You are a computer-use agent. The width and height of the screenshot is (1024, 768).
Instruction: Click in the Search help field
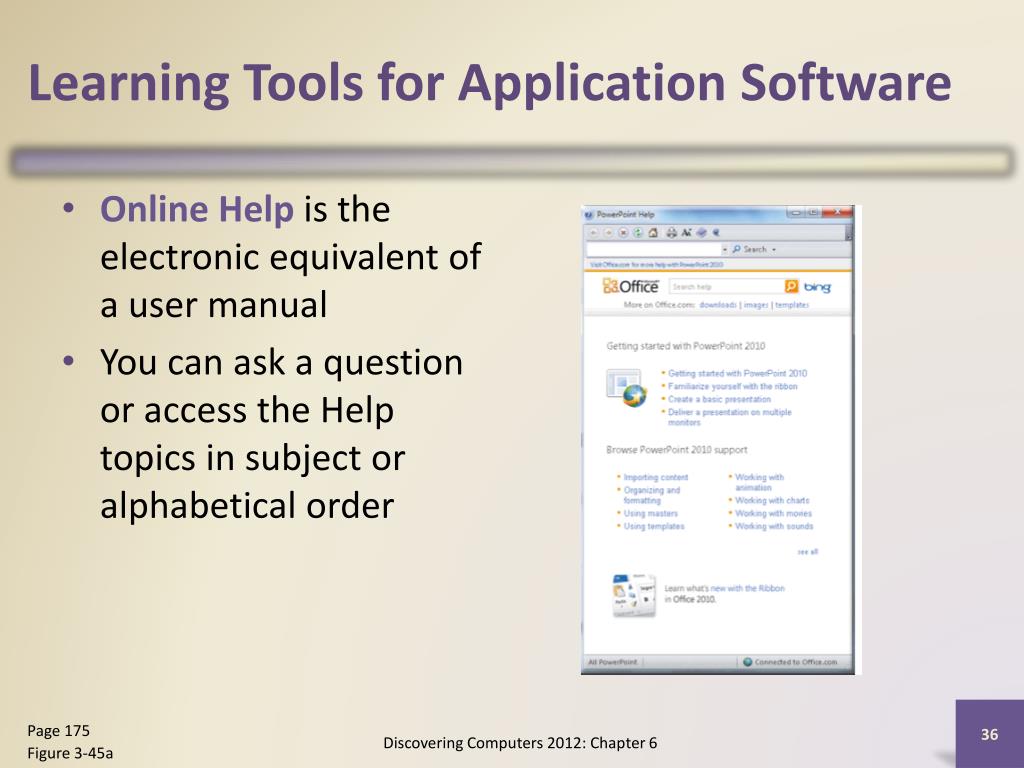tap(726, 286)
